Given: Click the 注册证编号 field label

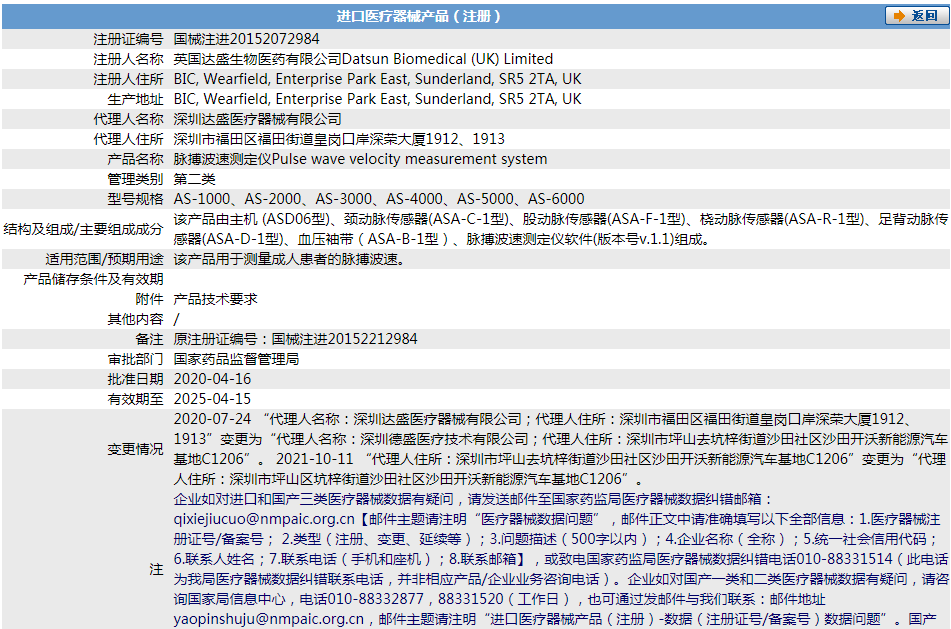Looking at the screenshot, I should tap(128, 39).
